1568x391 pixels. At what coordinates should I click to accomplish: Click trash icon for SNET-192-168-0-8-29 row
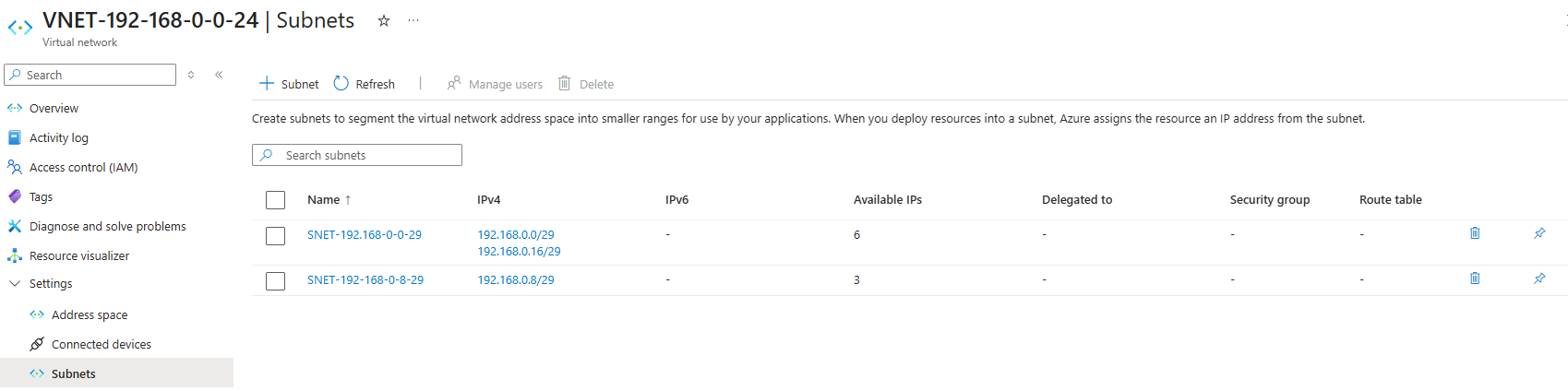tap(1475, 278)
